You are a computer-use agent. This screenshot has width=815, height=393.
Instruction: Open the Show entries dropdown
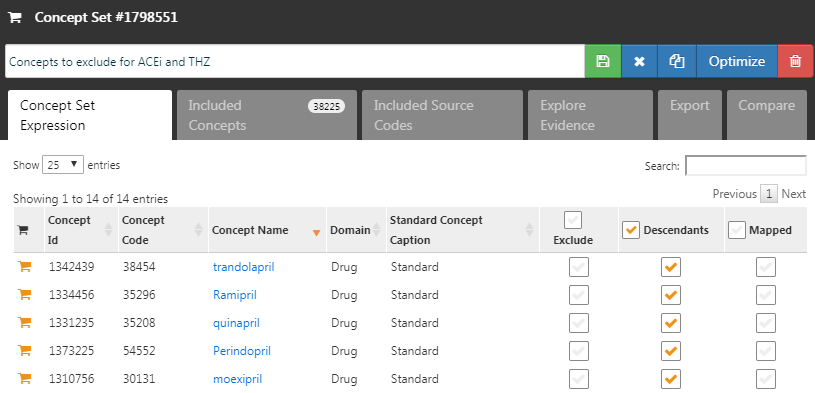(x=62, y=165)
